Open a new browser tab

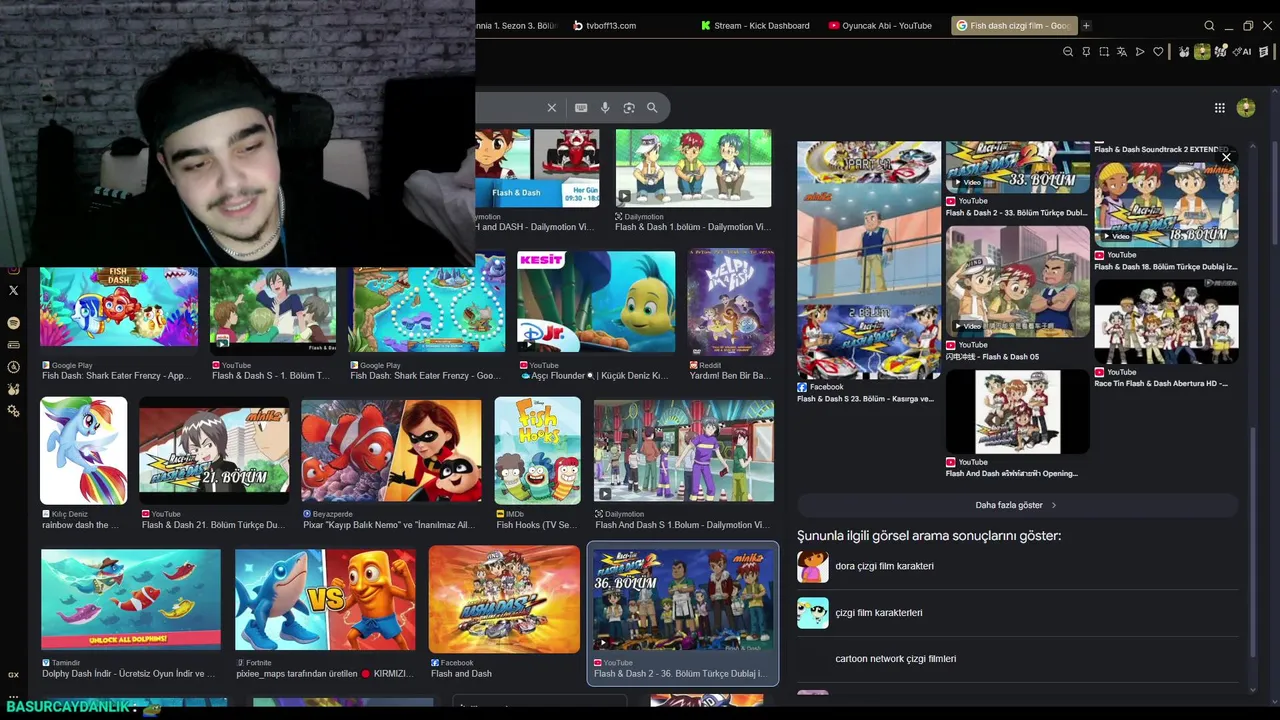(x=1086, y=26)
